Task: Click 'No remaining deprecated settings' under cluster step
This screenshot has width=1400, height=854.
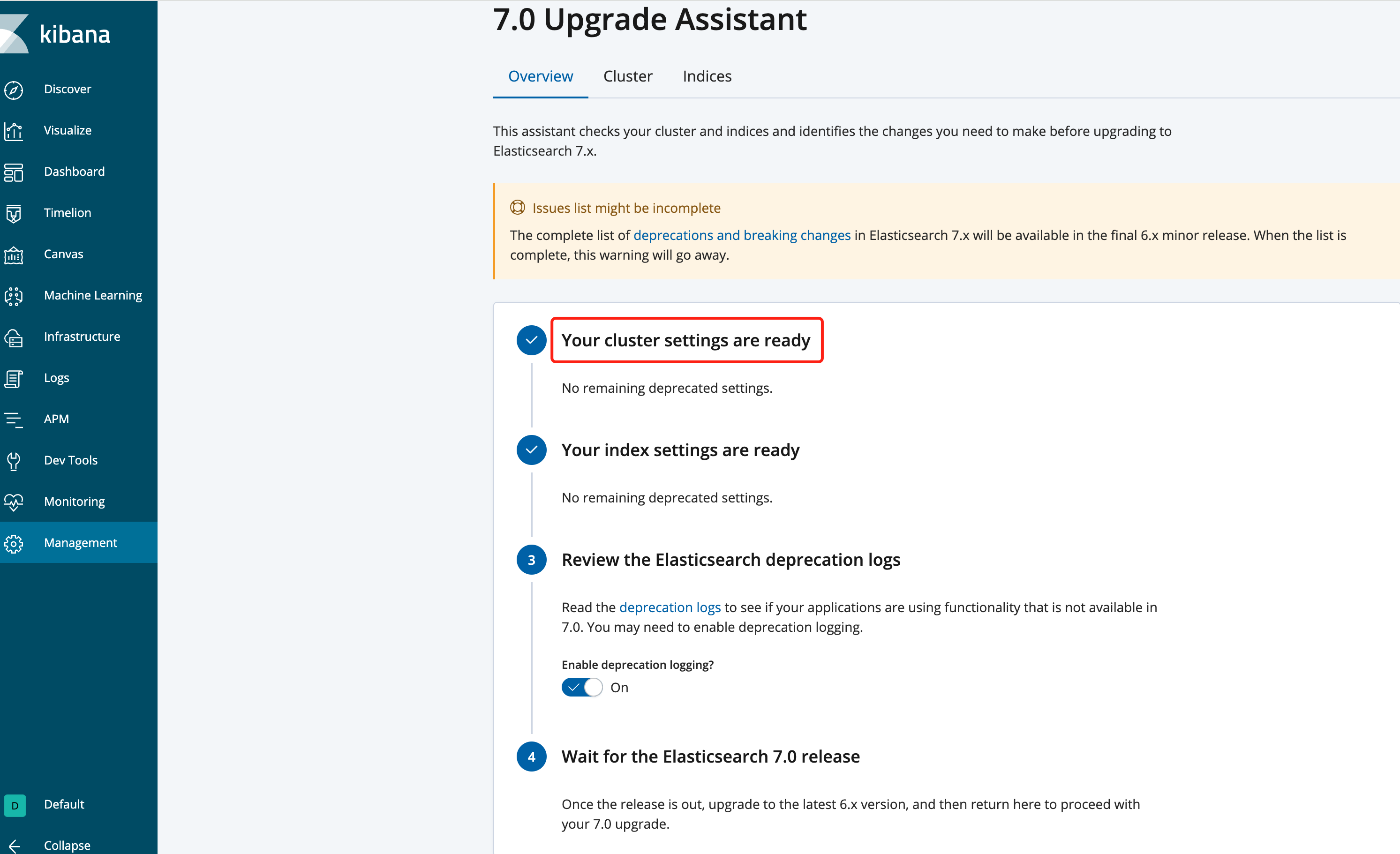Action: pyautogui.click(x=667, y=388)
